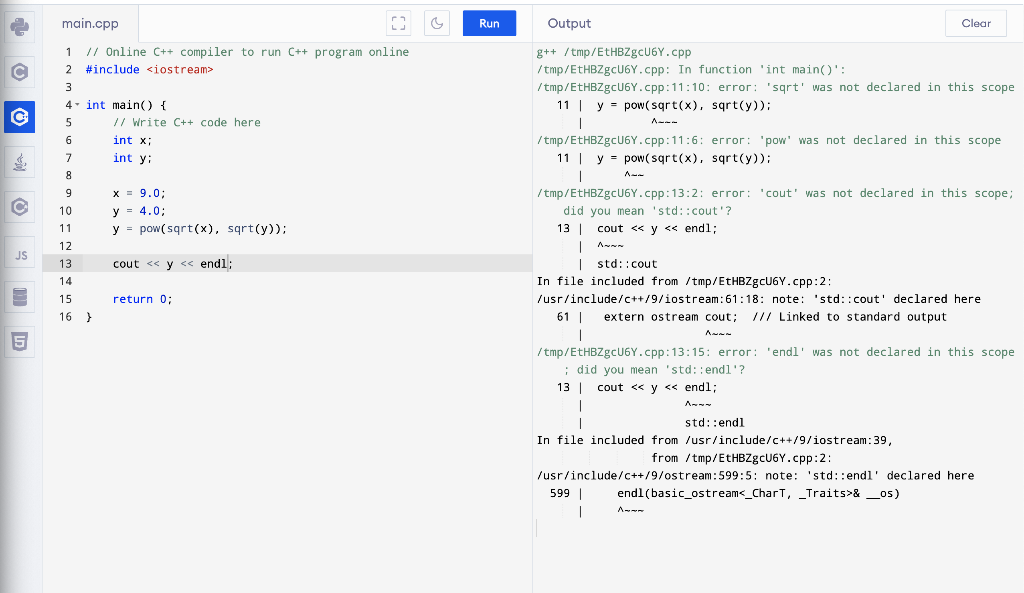Click the "'cout' was not declared" error
Viewport: 1024px width, 593px height.
click(775, 193)
